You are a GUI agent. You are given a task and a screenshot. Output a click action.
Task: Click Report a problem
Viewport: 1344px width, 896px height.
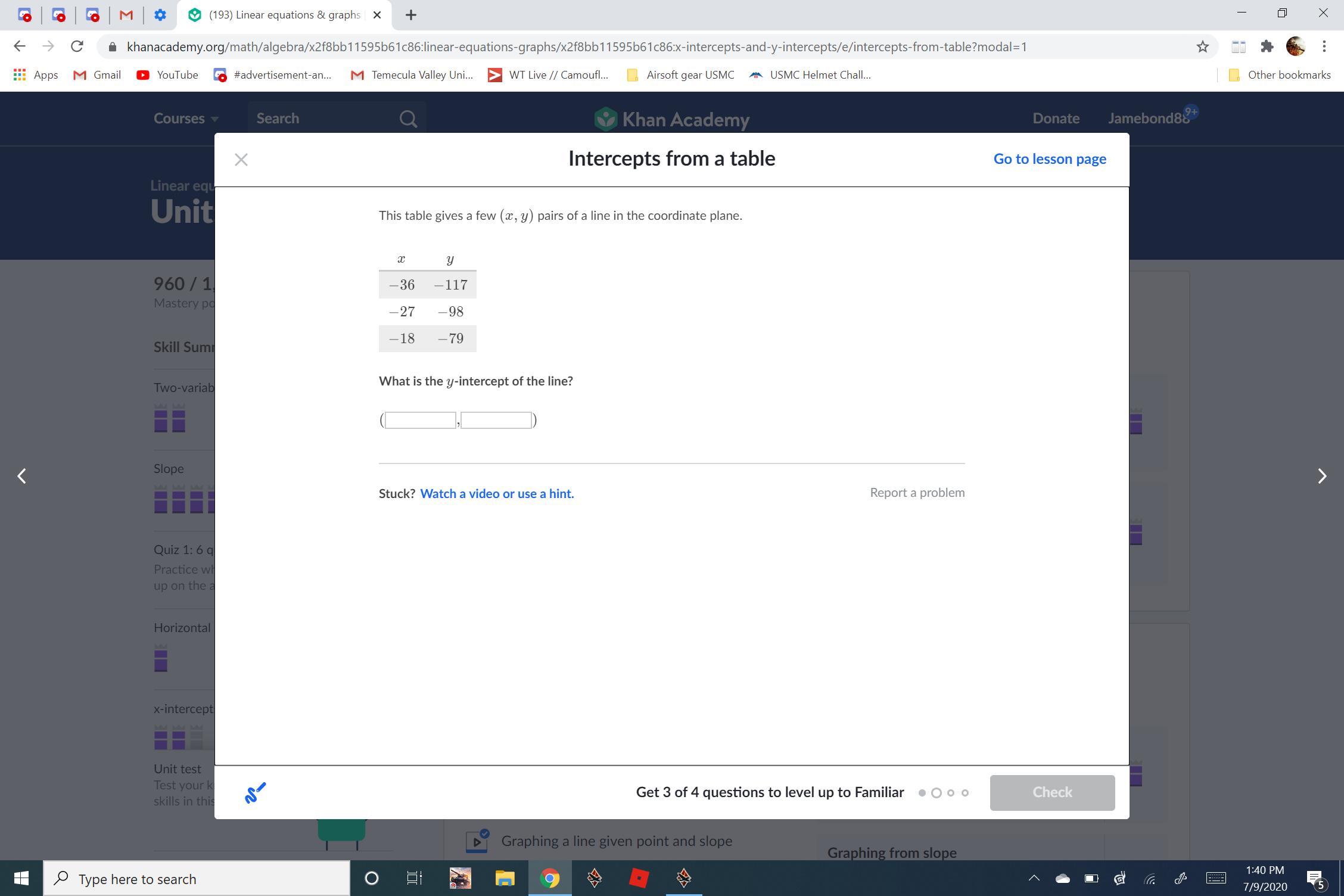pyautogui.click(x=917, y=493)
